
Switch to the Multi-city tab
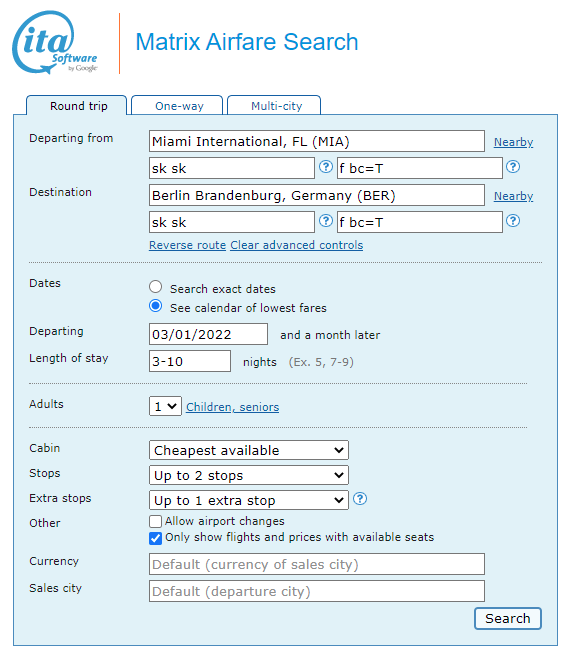274,105
